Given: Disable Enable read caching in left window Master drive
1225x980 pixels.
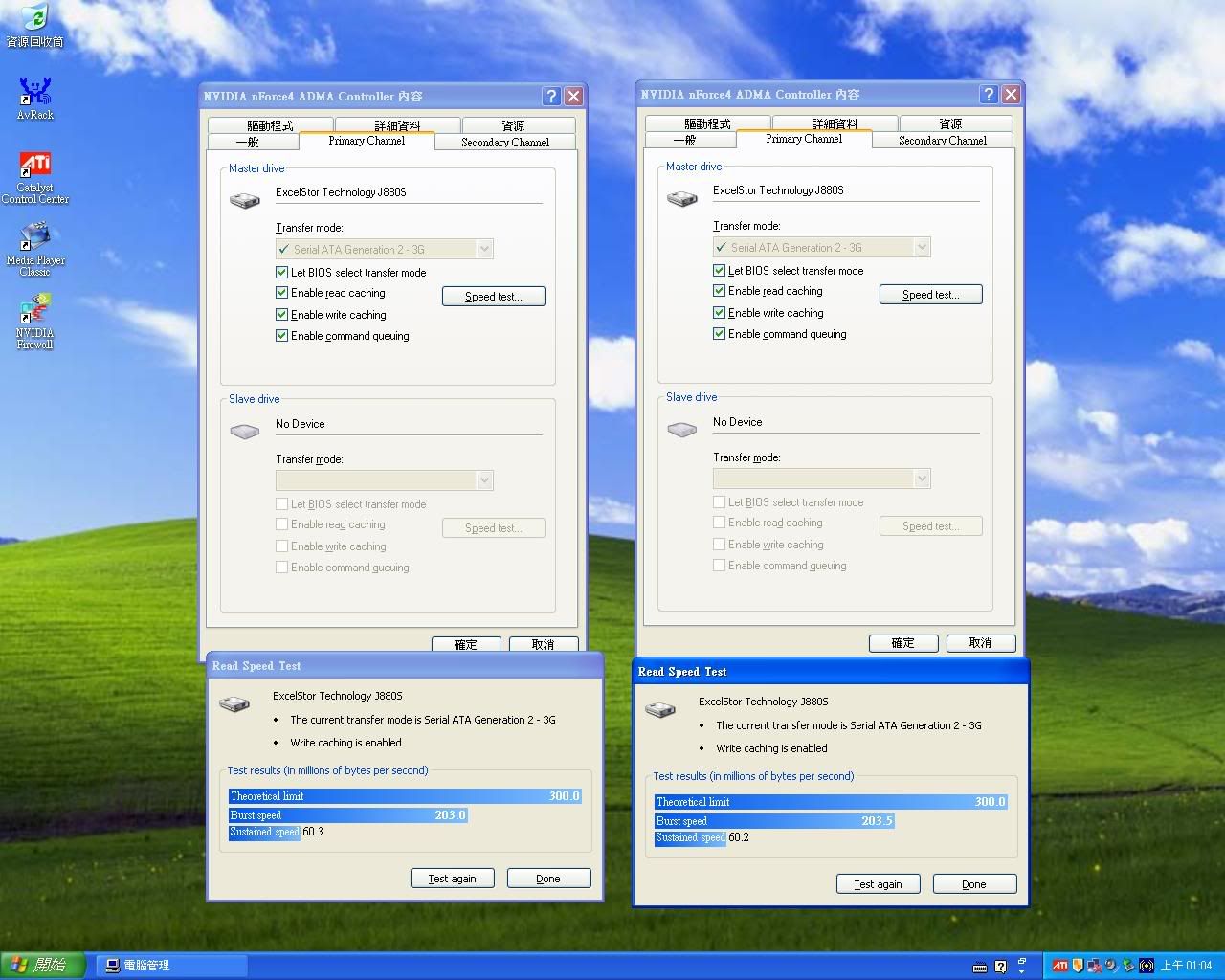Looking at the screenshot, I should point(281,293).
